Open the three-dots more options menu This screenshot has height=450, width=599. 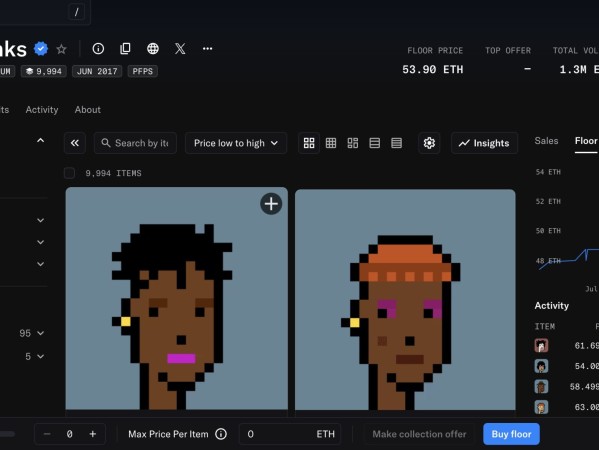207,49
